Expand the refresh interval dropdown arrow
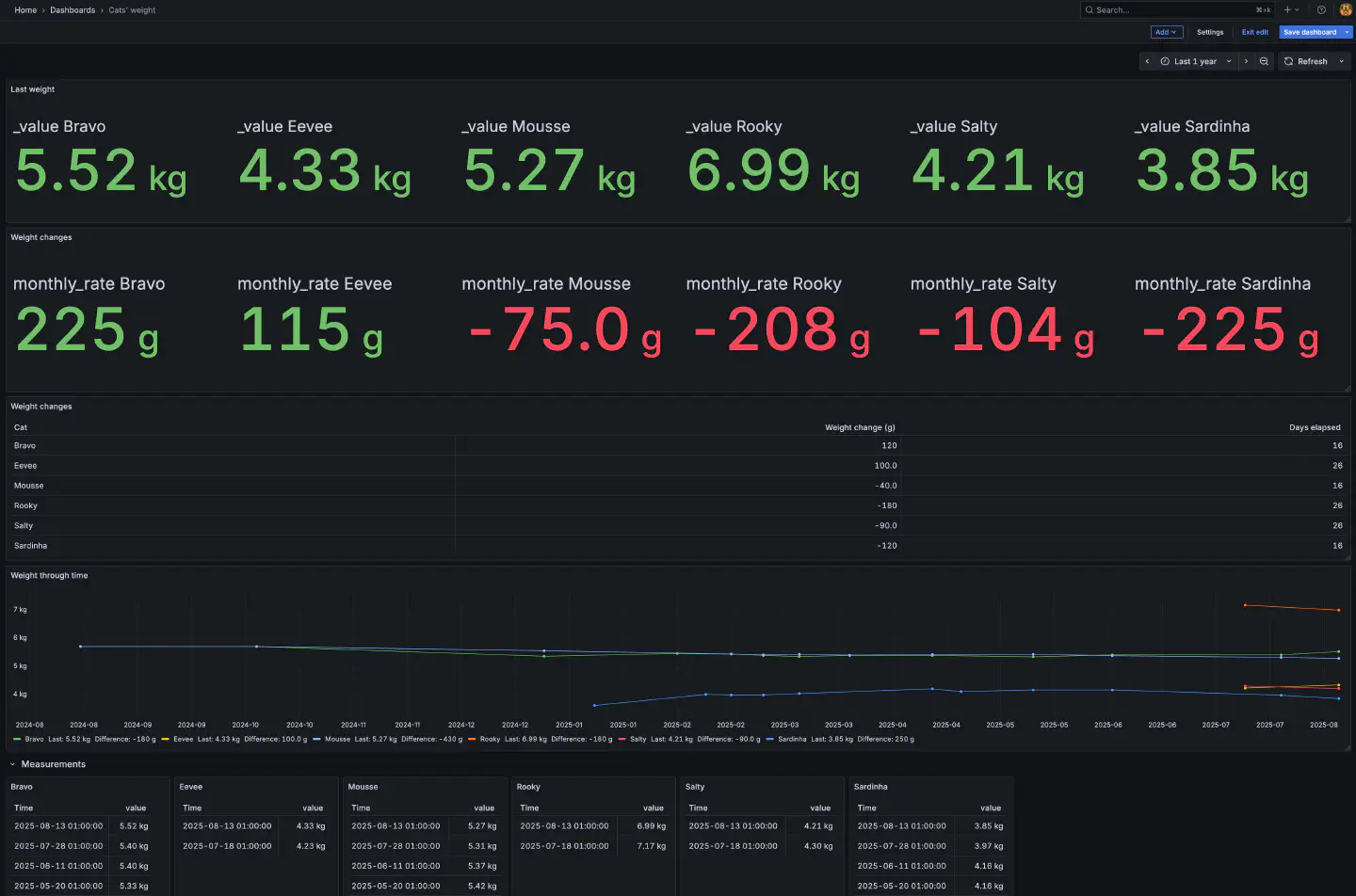 tap(1342, 61)
